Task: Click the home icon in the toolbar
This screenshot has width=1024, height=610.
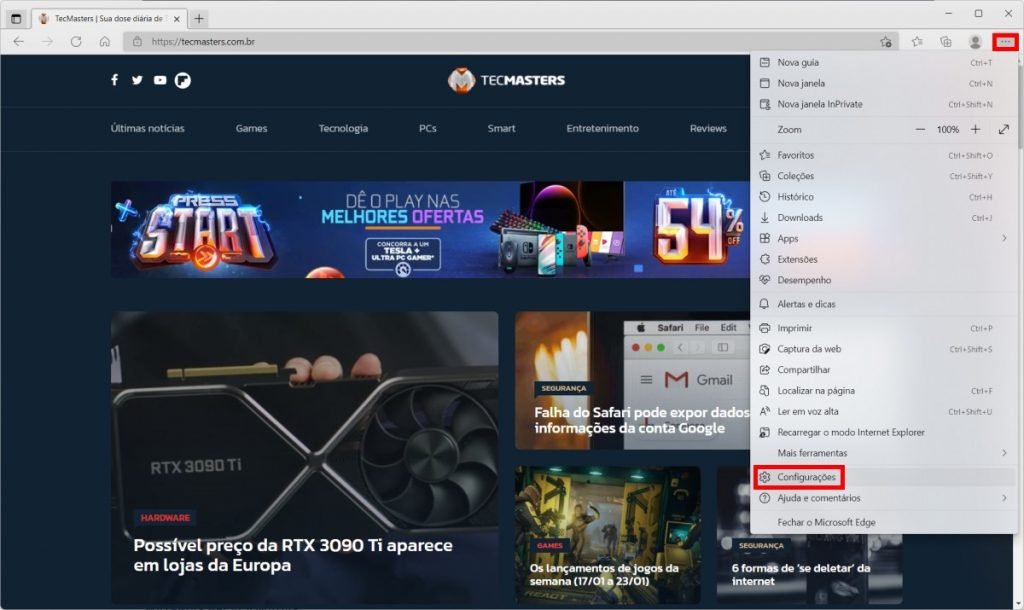Action: 104,41
